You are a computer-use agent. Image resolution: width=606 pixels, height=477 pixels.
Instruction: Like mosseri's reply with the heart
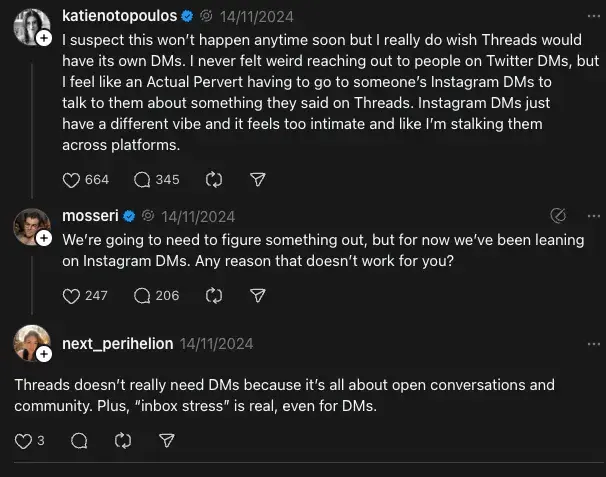point(71,296)
